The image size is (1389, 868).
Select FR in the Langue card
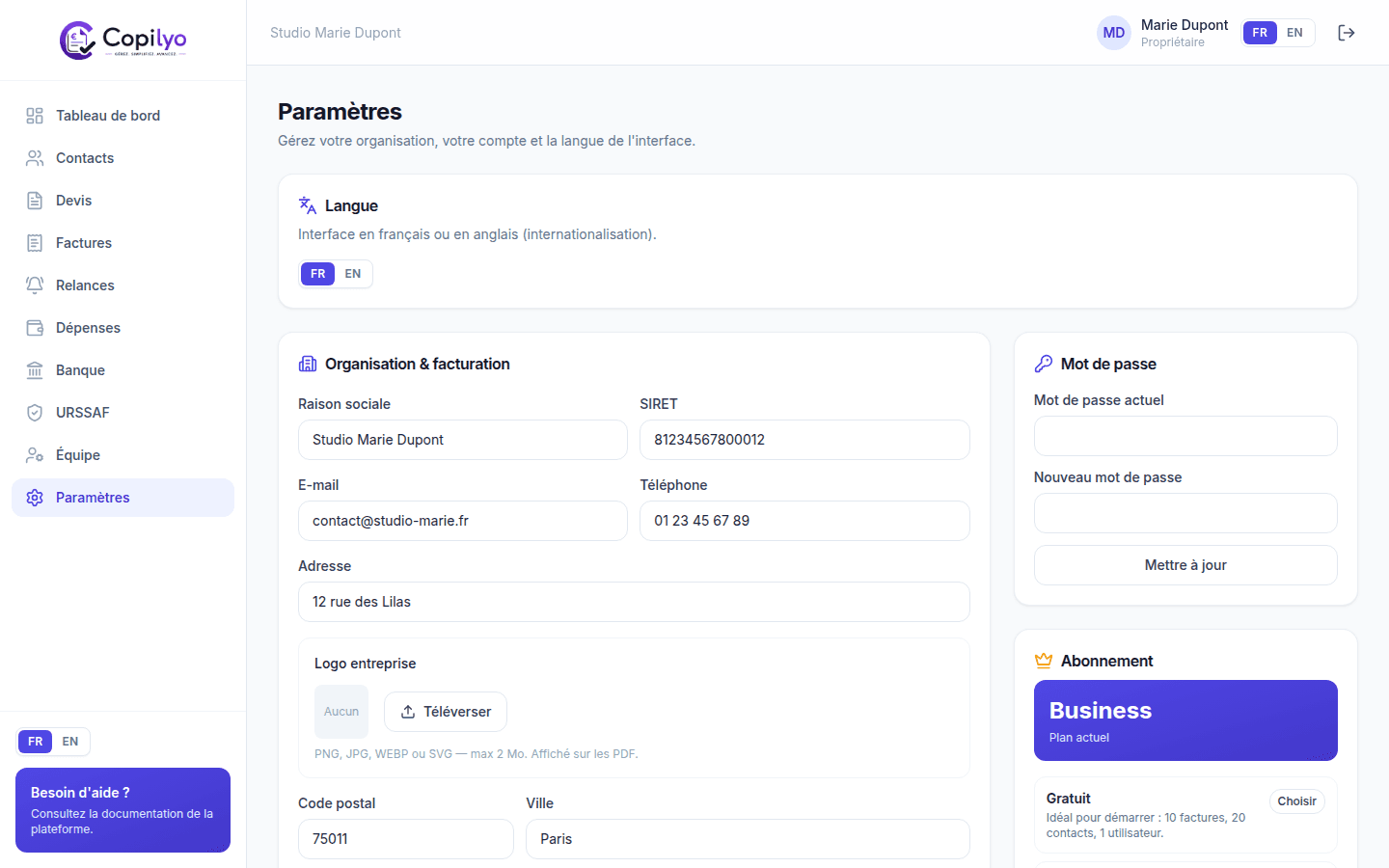[x=318, y=274]
